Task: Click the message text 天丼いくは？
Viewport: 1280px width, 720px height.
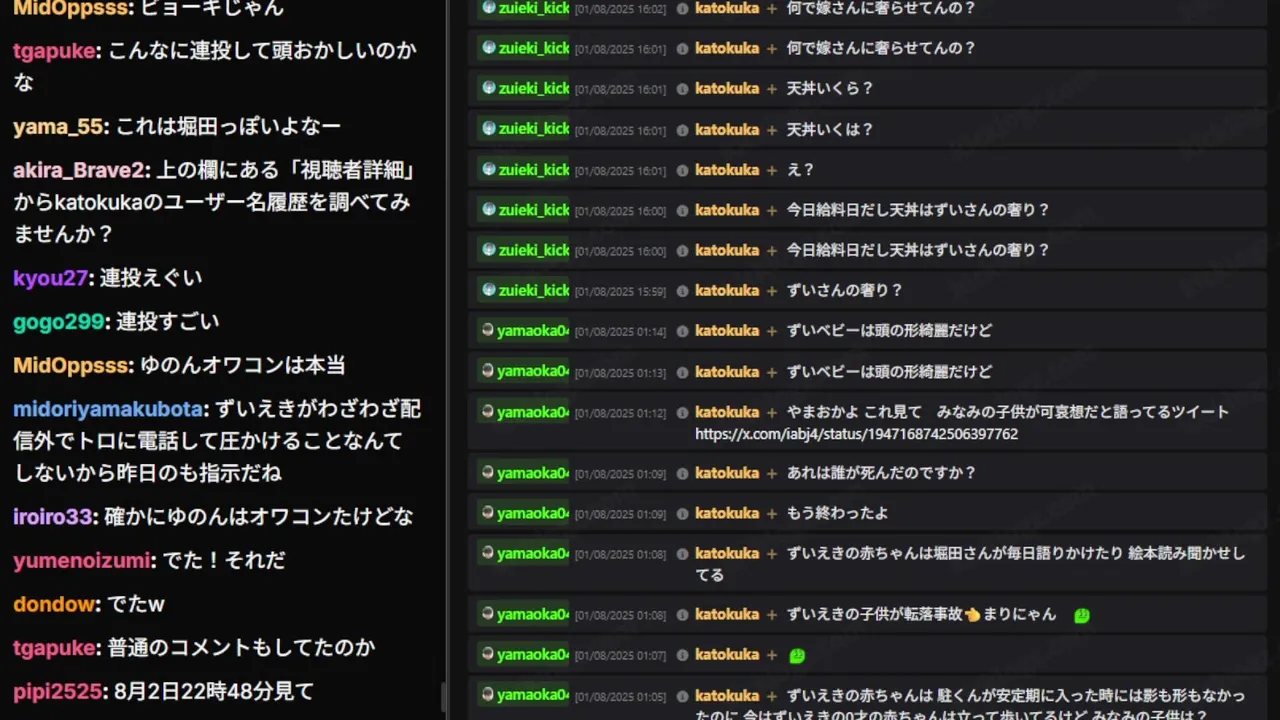Action: click(x=830, y=130)
